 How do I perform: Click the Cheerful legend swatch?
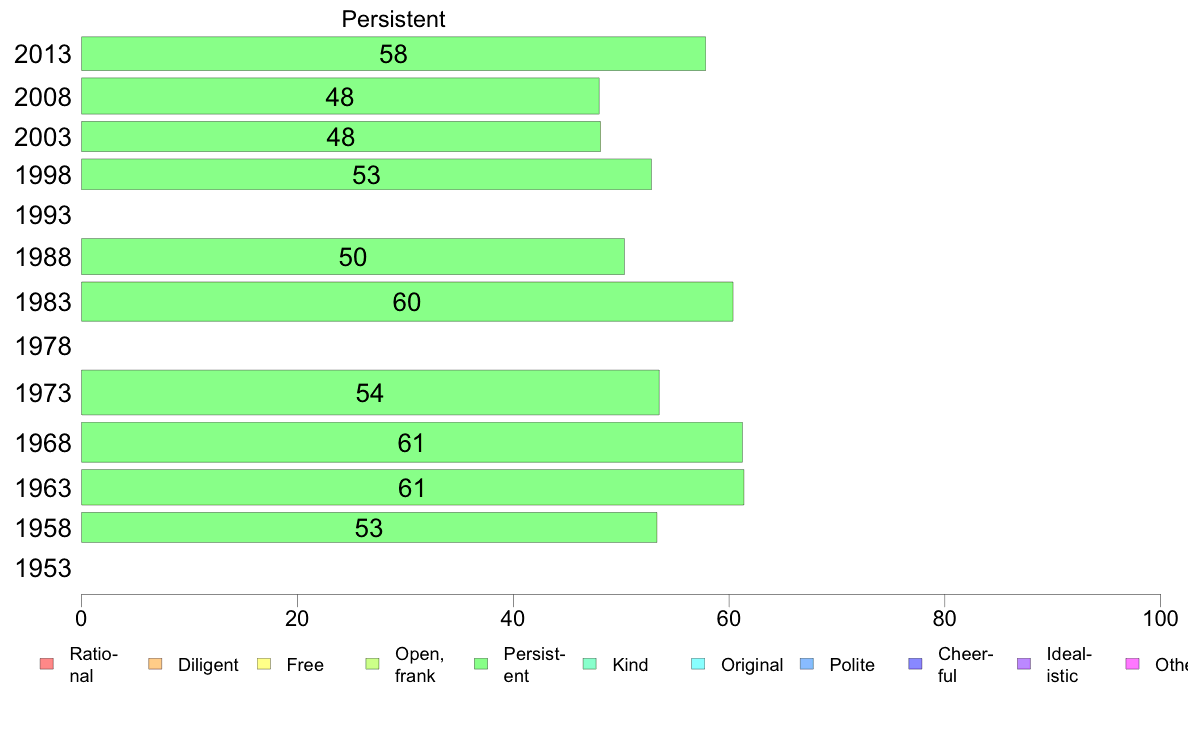pyautogui.click(x=915, y=664)
